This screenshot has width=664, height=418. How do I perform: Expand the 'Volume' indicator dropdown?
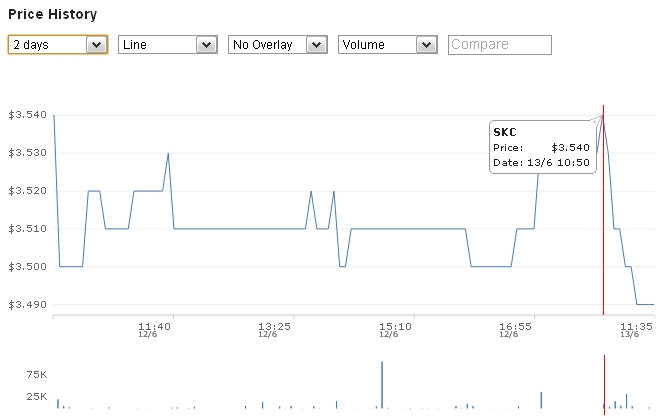(387, 45)
